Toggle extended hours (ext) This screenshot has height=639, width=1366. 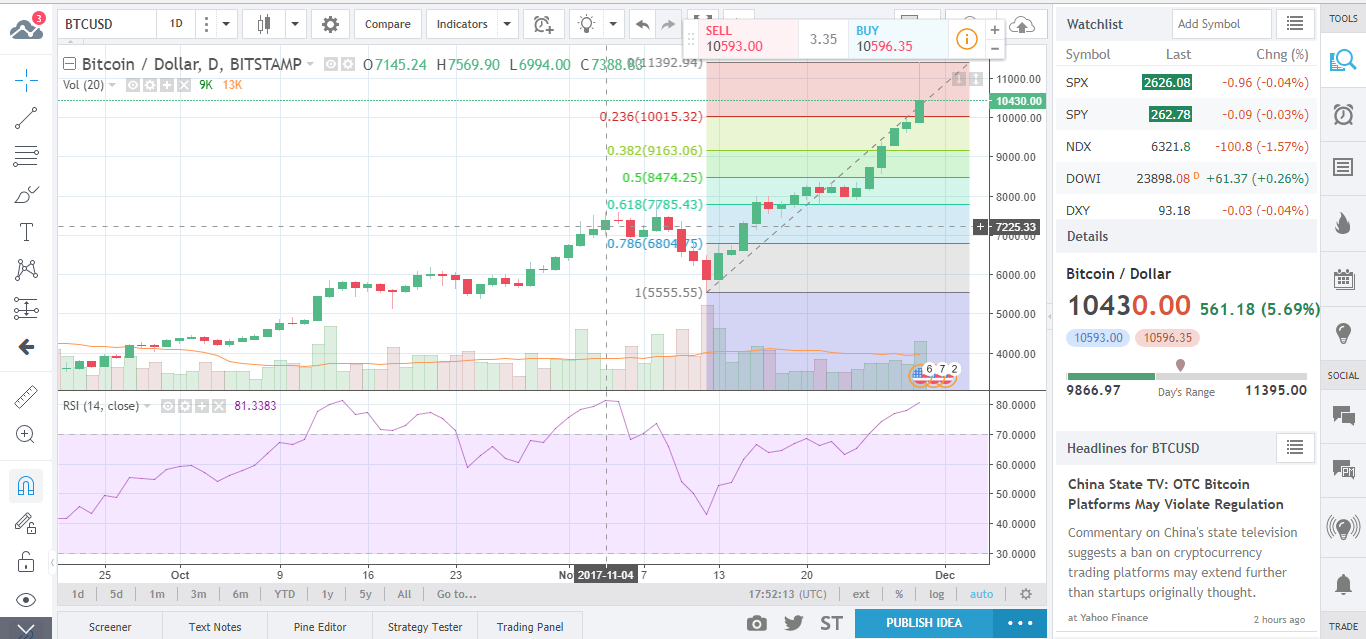[860, 594]
